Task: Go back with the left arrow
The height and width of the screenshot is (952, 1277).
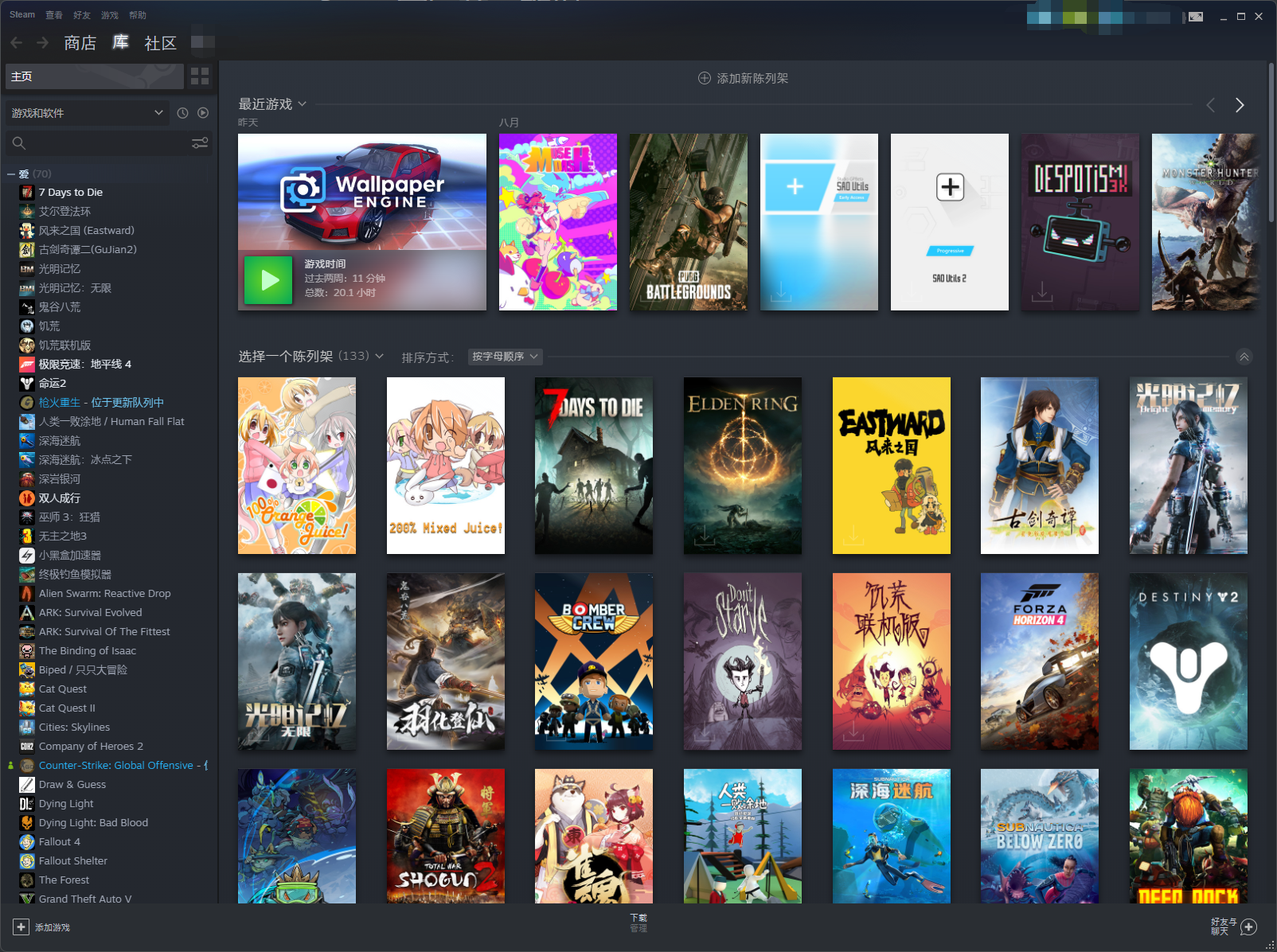Action: [x=17, y=43]
